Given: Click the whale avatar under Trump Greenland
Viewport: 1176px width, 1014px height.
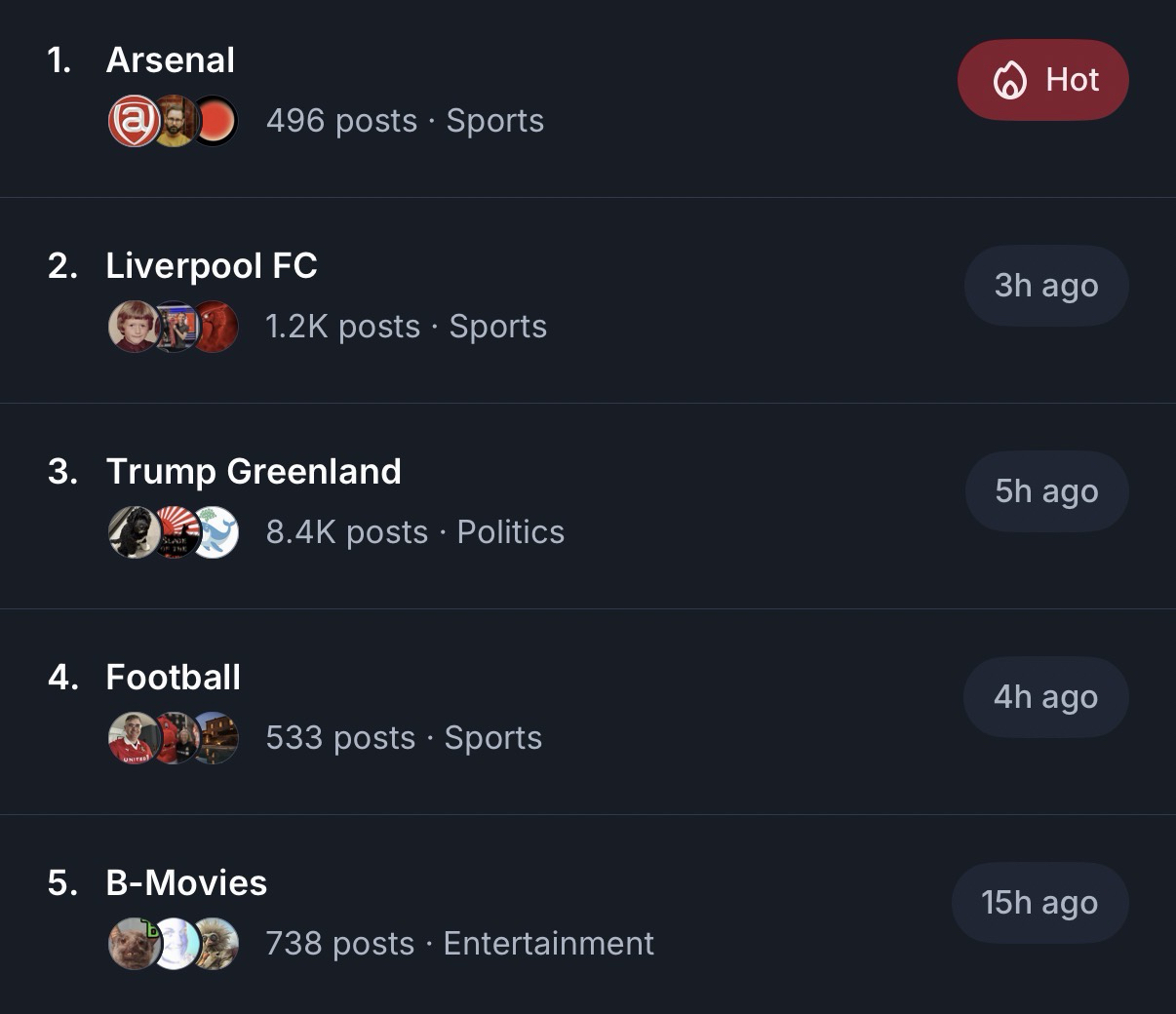Looking at the screenshot, I should coord(215,532).
